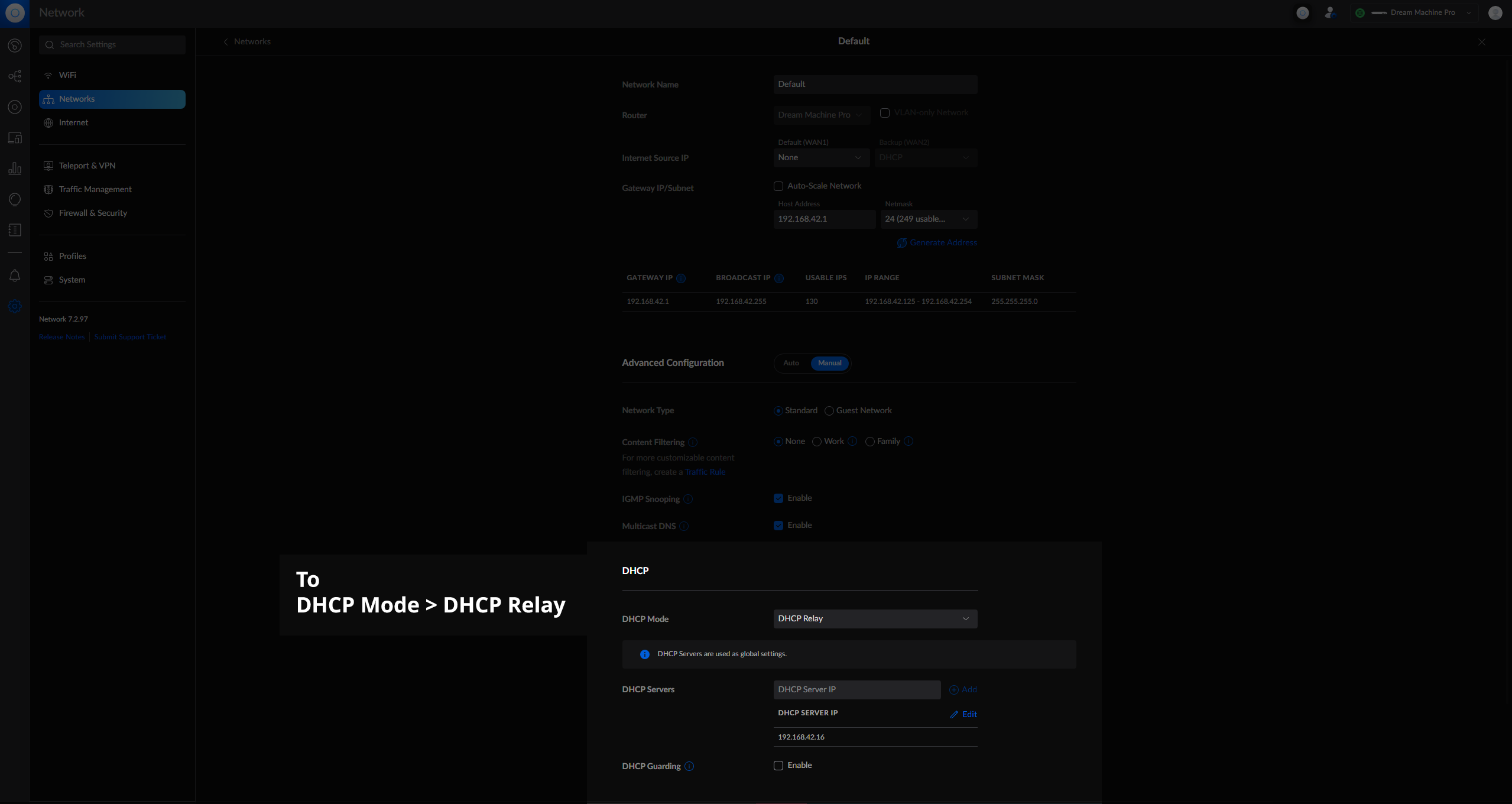Open the DHCP Mode dropdown
This screenshot has width=1512, height=804.
click(875, 619)
